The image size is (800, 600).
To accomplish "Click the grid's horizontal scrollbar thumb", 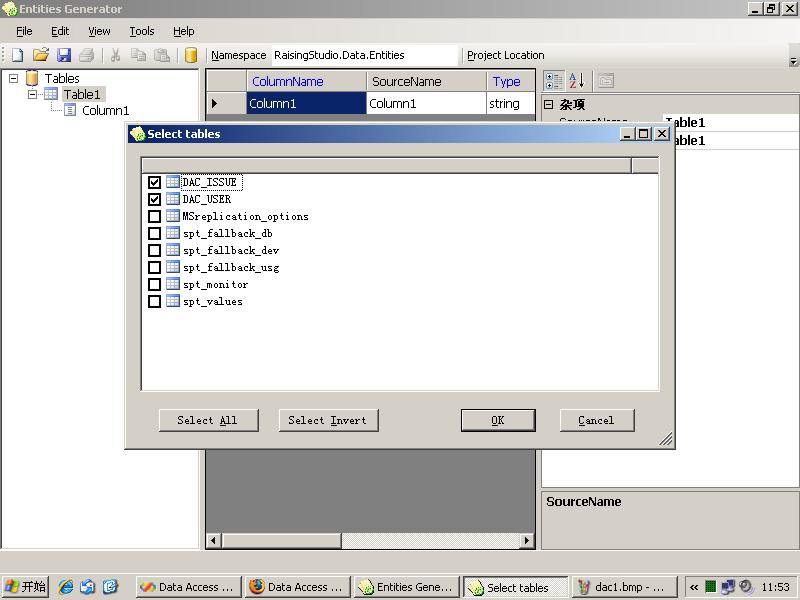I will coord(280,541).
